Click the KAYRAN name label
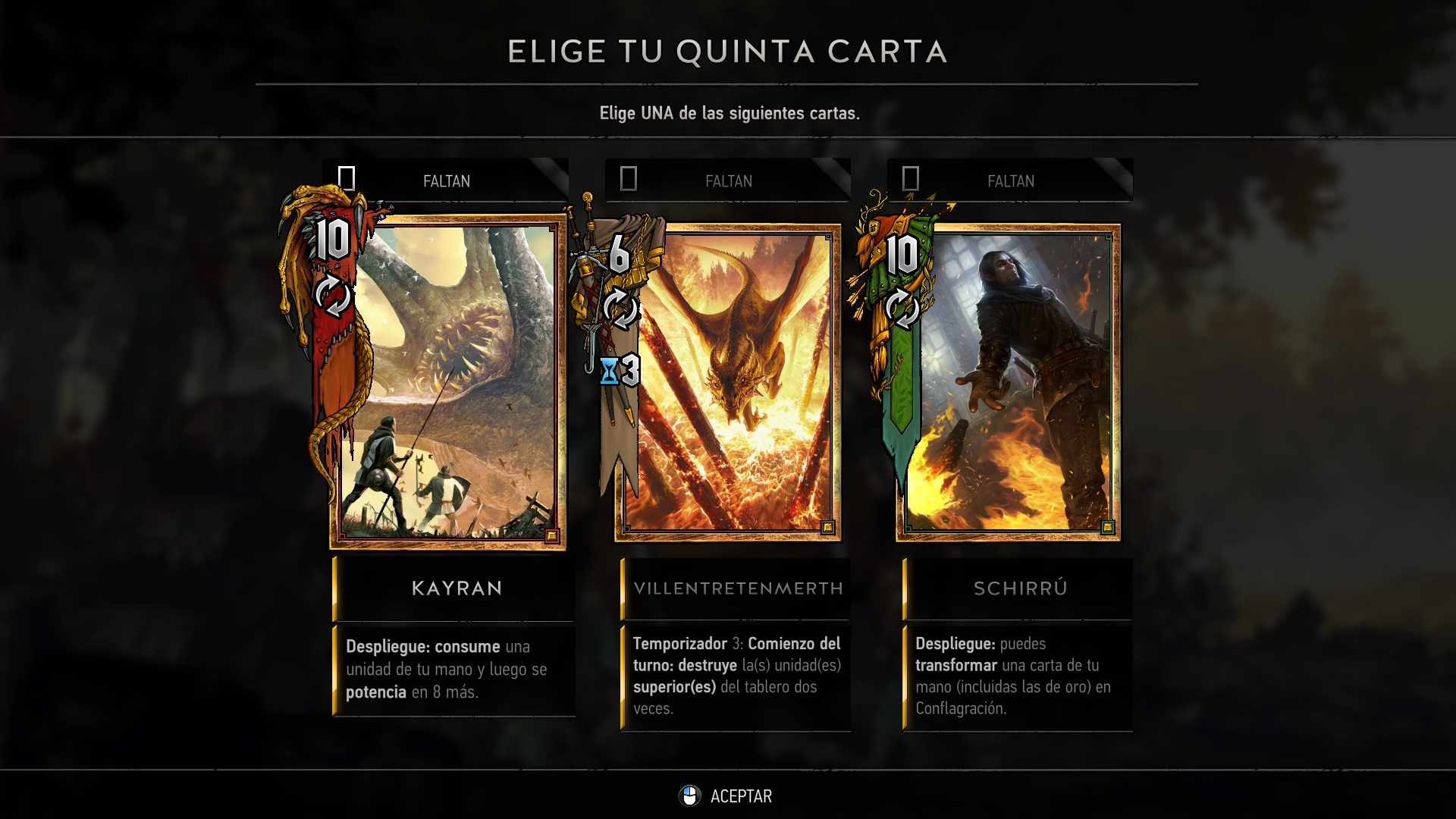Image resolution: width=1456 pixels, height=819 pixels. (x=457, y=588)
